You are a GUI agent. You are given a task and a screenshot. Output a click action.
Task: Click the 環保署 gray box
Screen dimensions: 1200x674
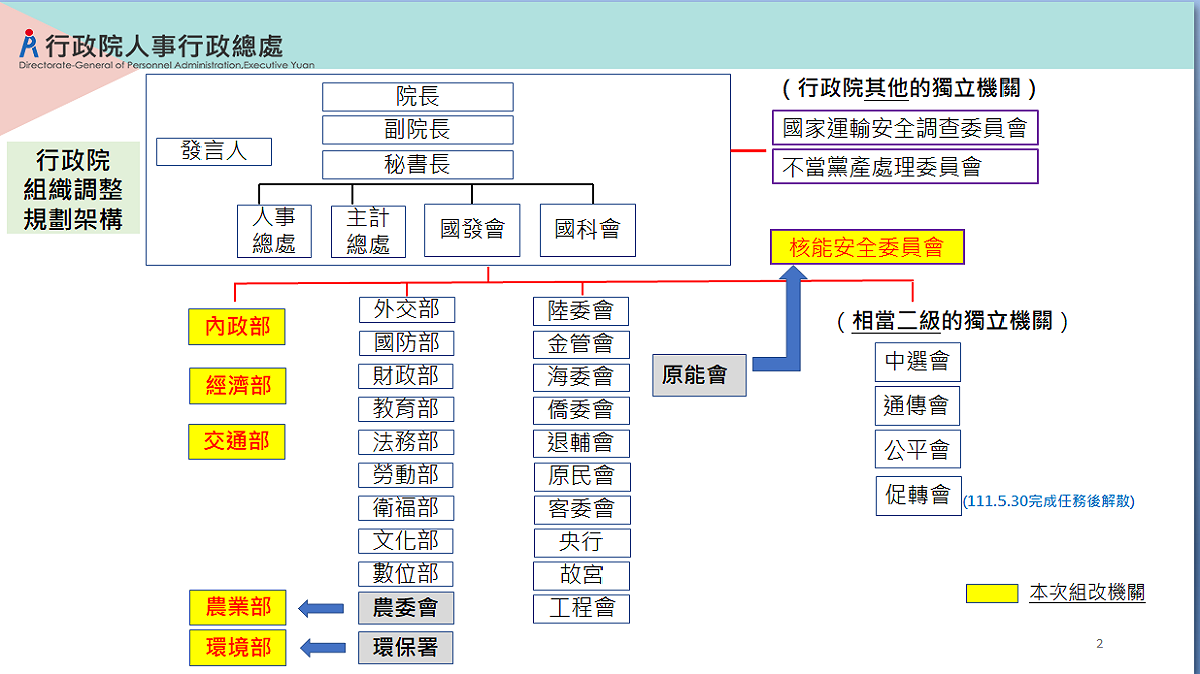406,647
